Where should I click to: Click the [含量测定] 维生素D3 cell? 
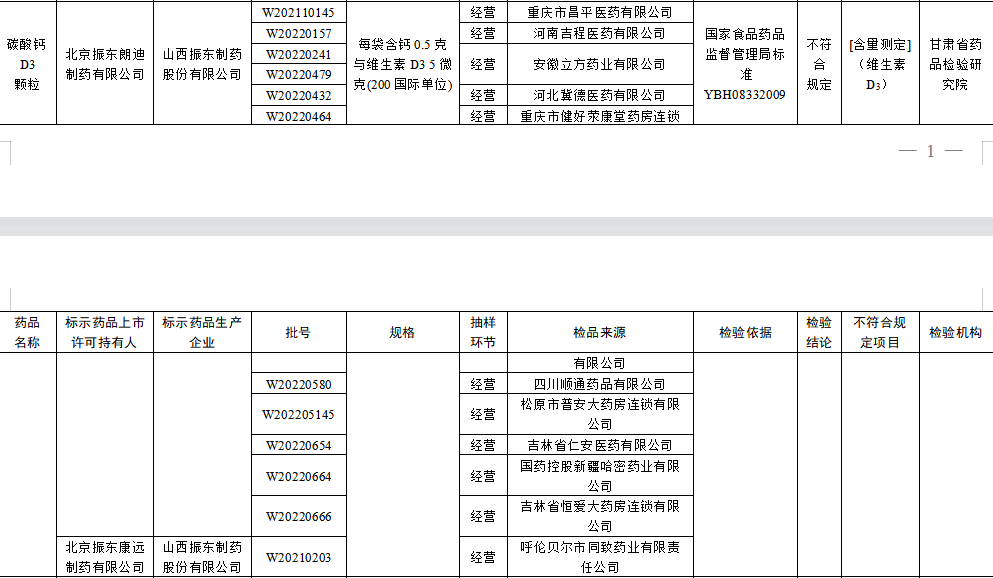pyautogui.click(x=880, y=64)
